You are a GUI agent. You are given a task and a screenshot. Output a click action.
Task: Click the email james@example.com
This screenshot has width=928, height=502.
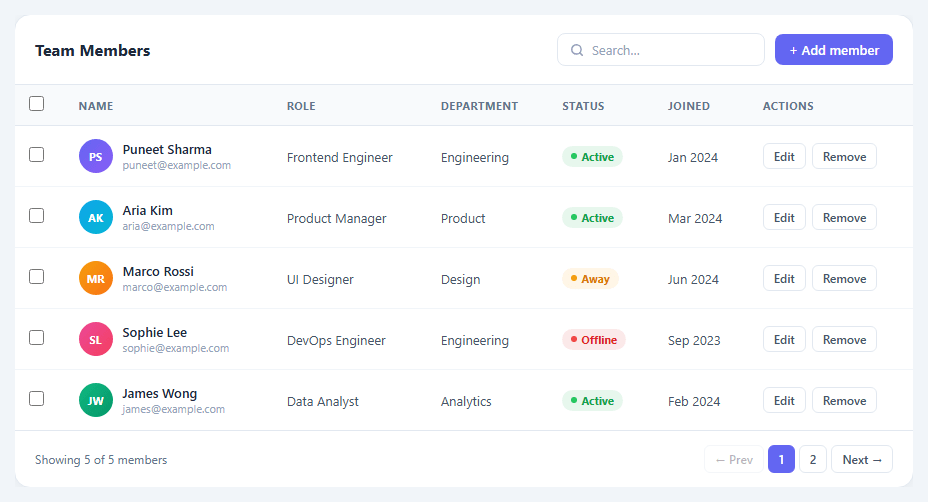(173, 409)
